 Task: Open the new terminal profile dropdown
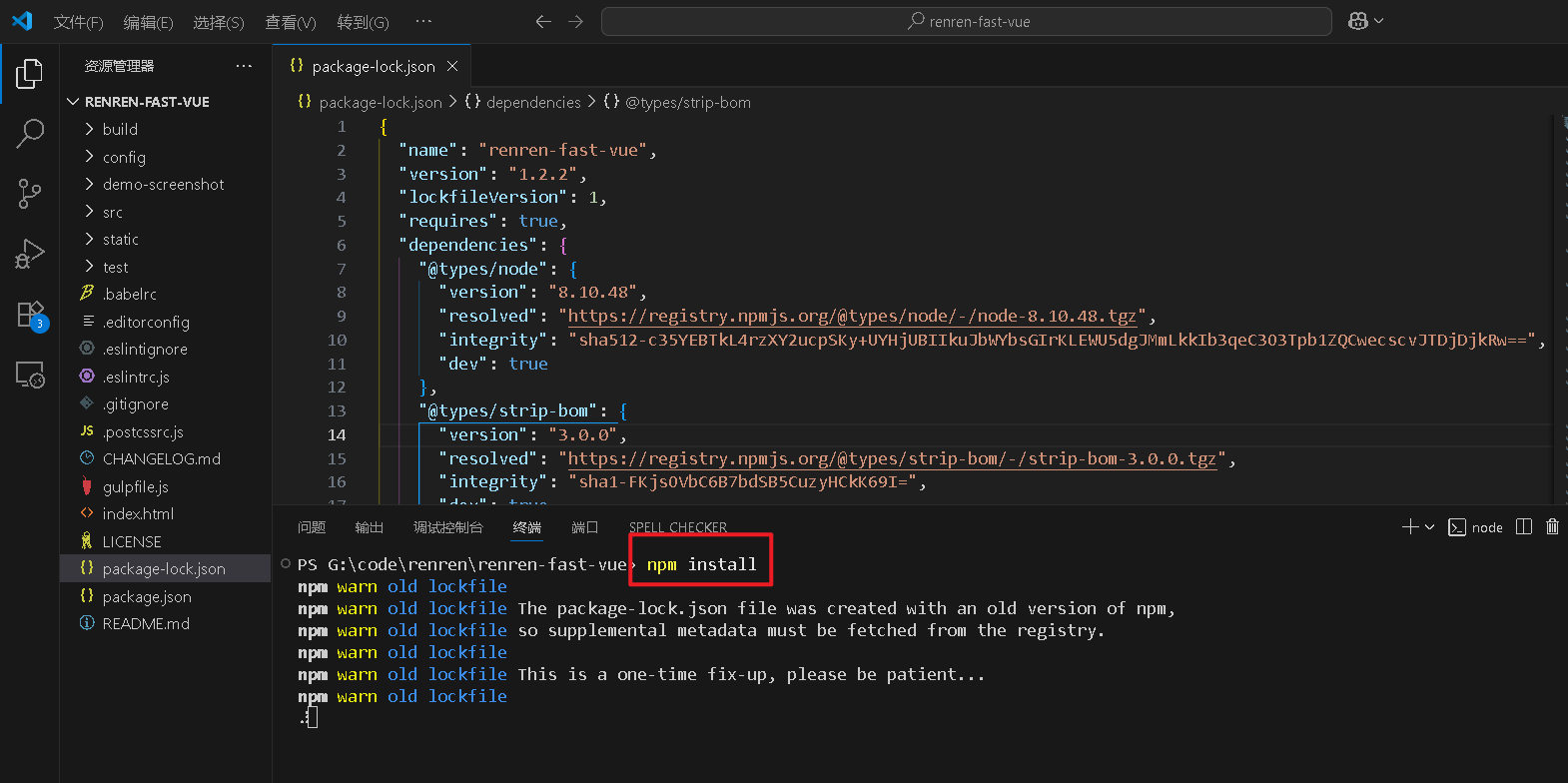1430,526
